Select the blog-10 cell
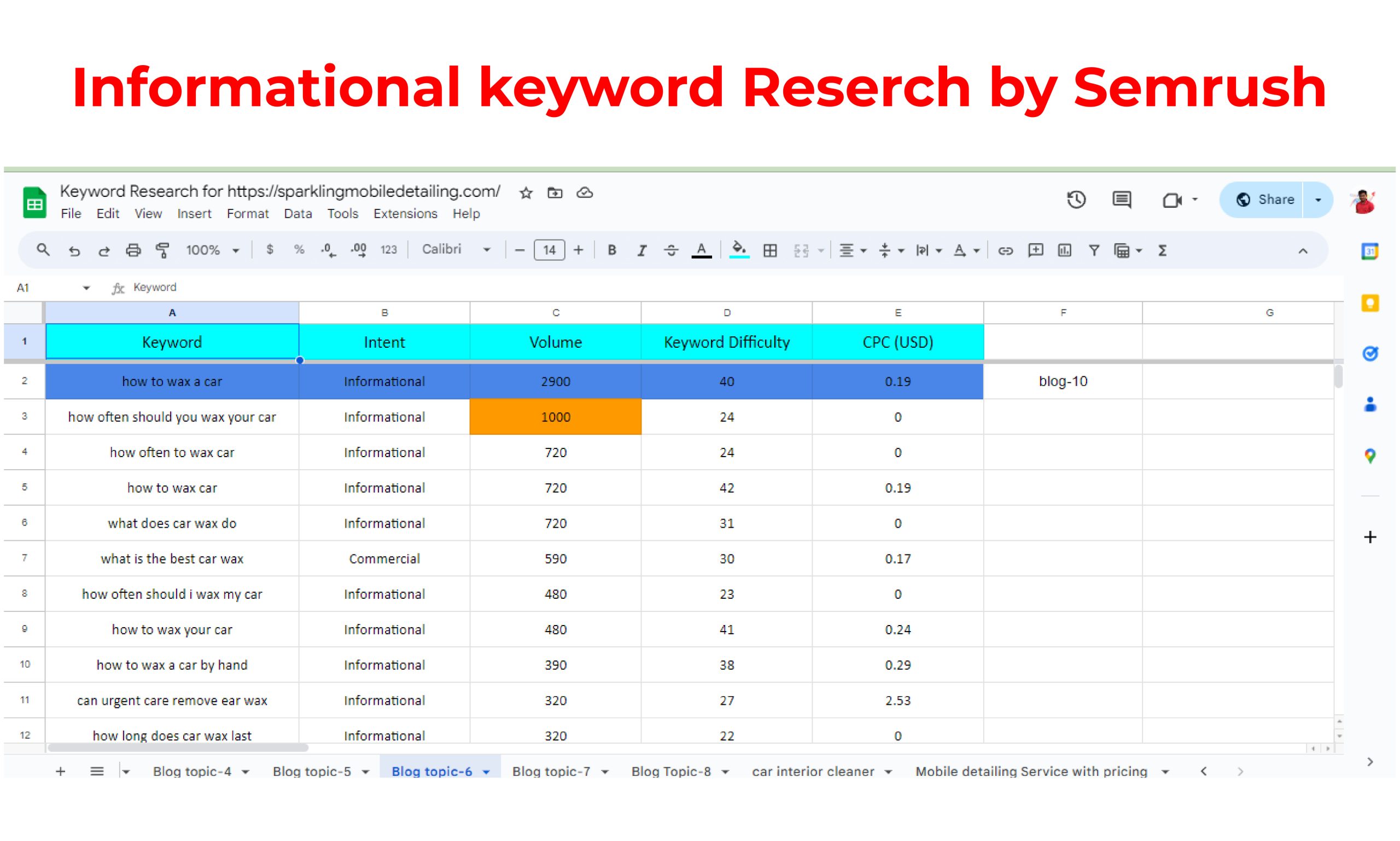The height and width of the screenshot is (841, 1400). click(x=1063, y=381)
